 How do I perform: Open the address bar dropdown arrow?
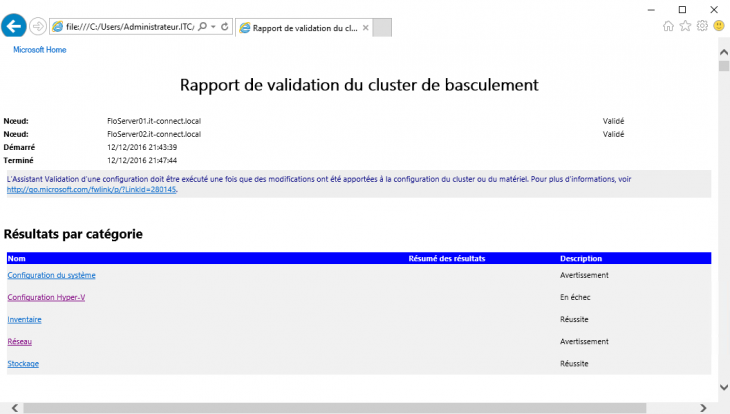(x=213, y=27)
